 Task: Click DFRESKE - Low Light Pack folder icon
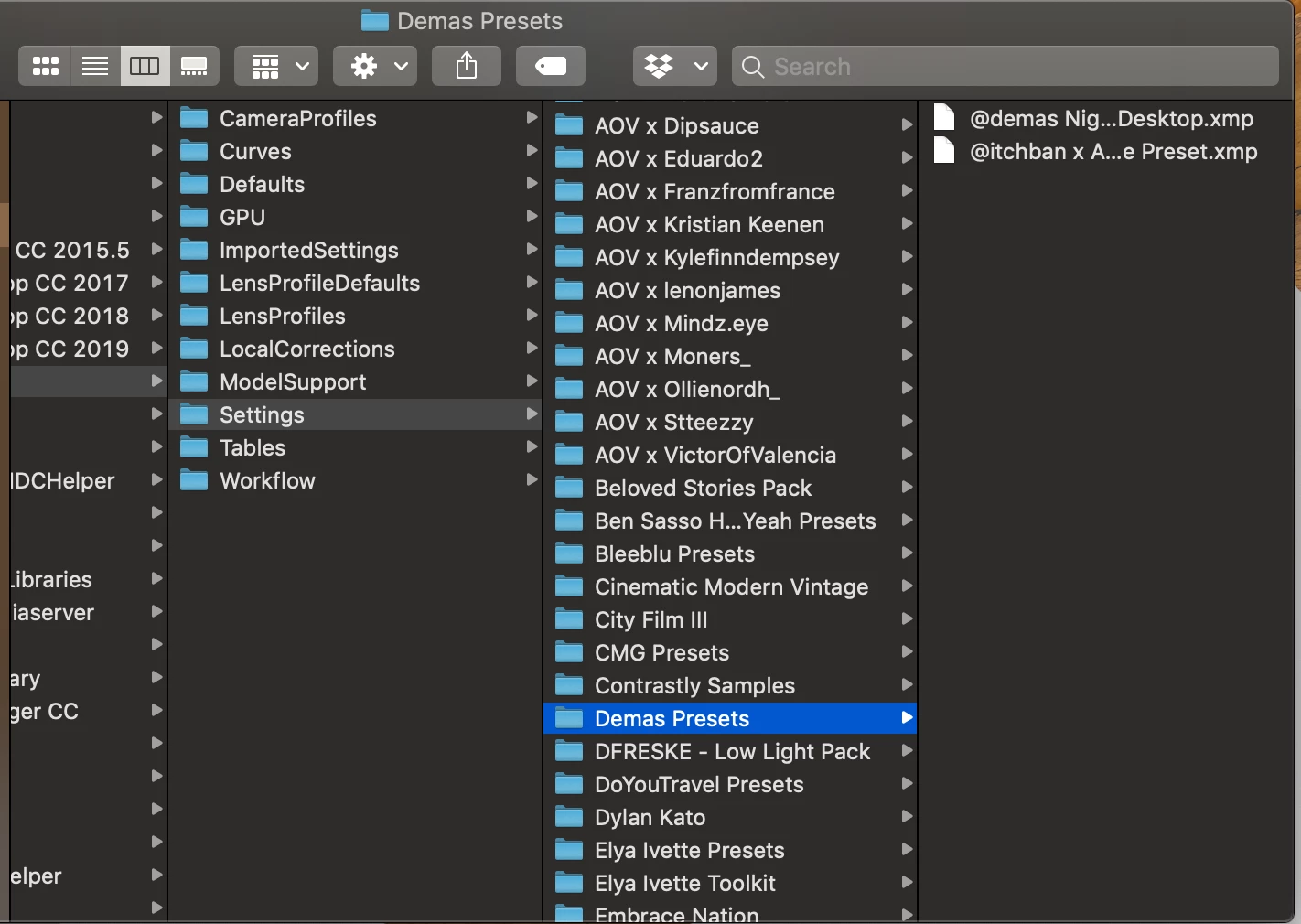[569, 751]
